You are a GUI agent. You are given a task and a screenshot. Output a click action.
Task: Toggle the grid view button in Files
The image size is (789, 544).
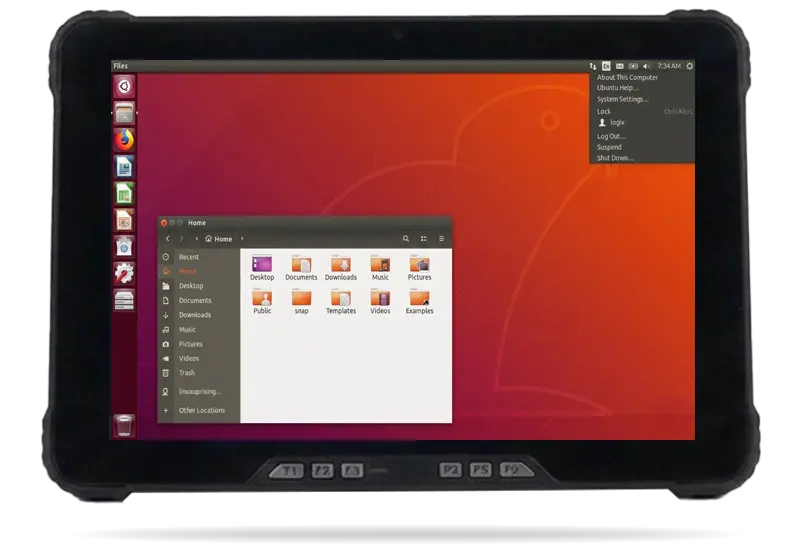(423, 239)
